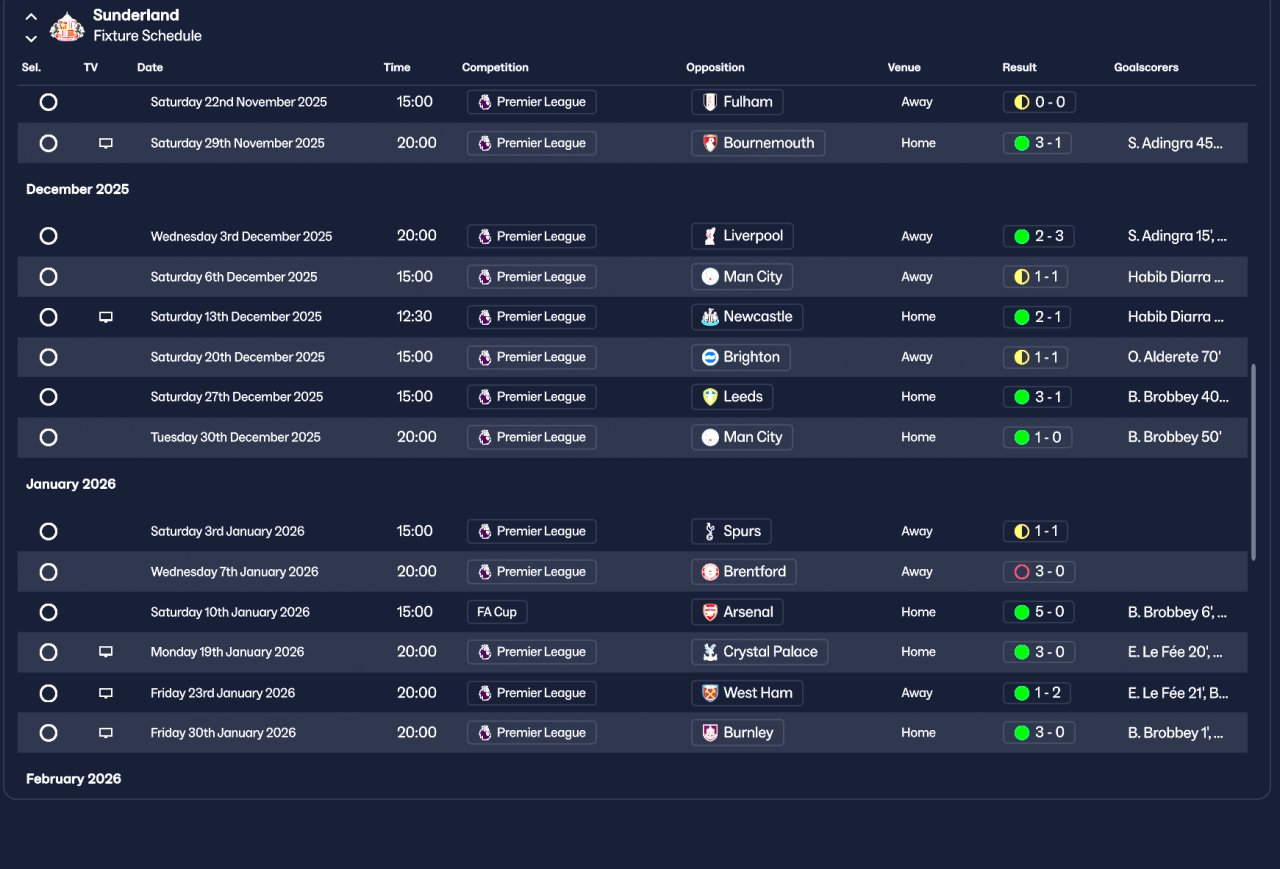The image size is (1280, 869).
Task: Open the 1 - 1 result against Spurs
Action: coord(1036,532)
